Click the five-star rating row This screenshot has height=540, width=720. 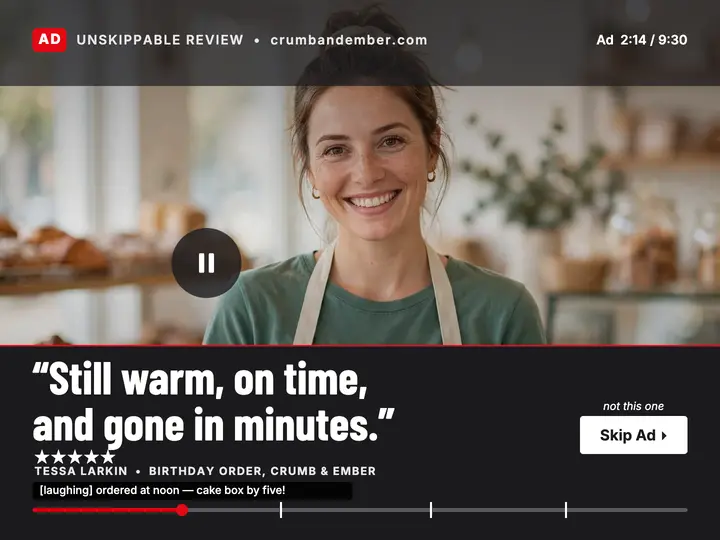click(x=75, y=457)
